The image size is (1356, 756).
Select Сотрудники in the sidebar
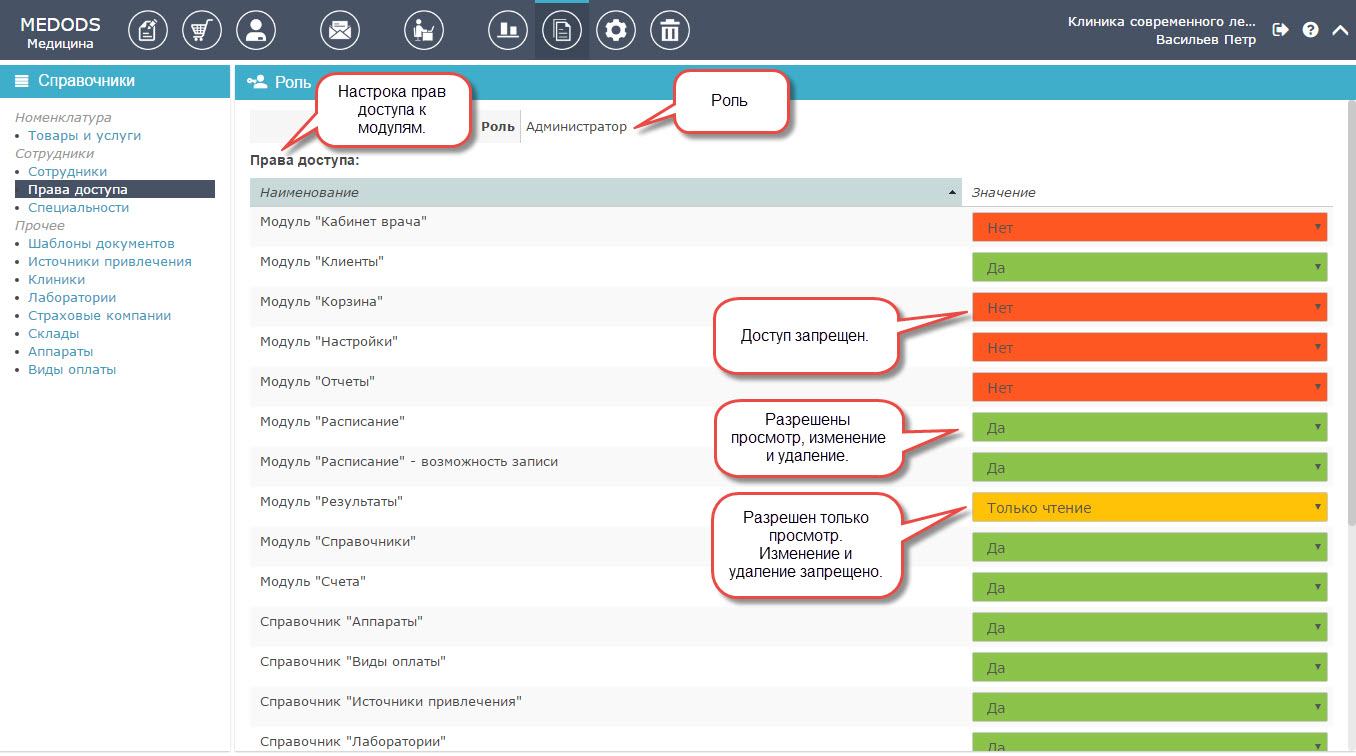67,172
